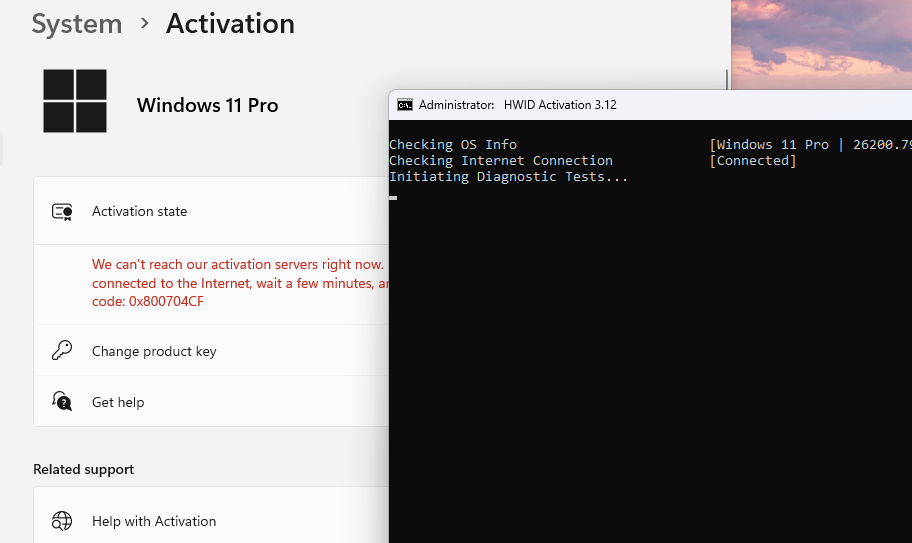Select the Windows 11 Pro edition title

point(208,105)
